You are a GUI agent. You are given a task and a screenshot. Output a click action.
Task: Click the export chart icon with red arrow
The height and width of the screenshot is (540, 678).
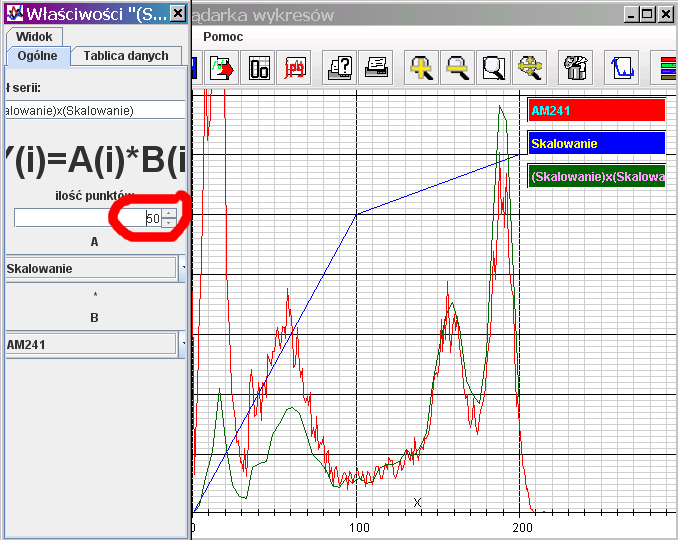223,68
